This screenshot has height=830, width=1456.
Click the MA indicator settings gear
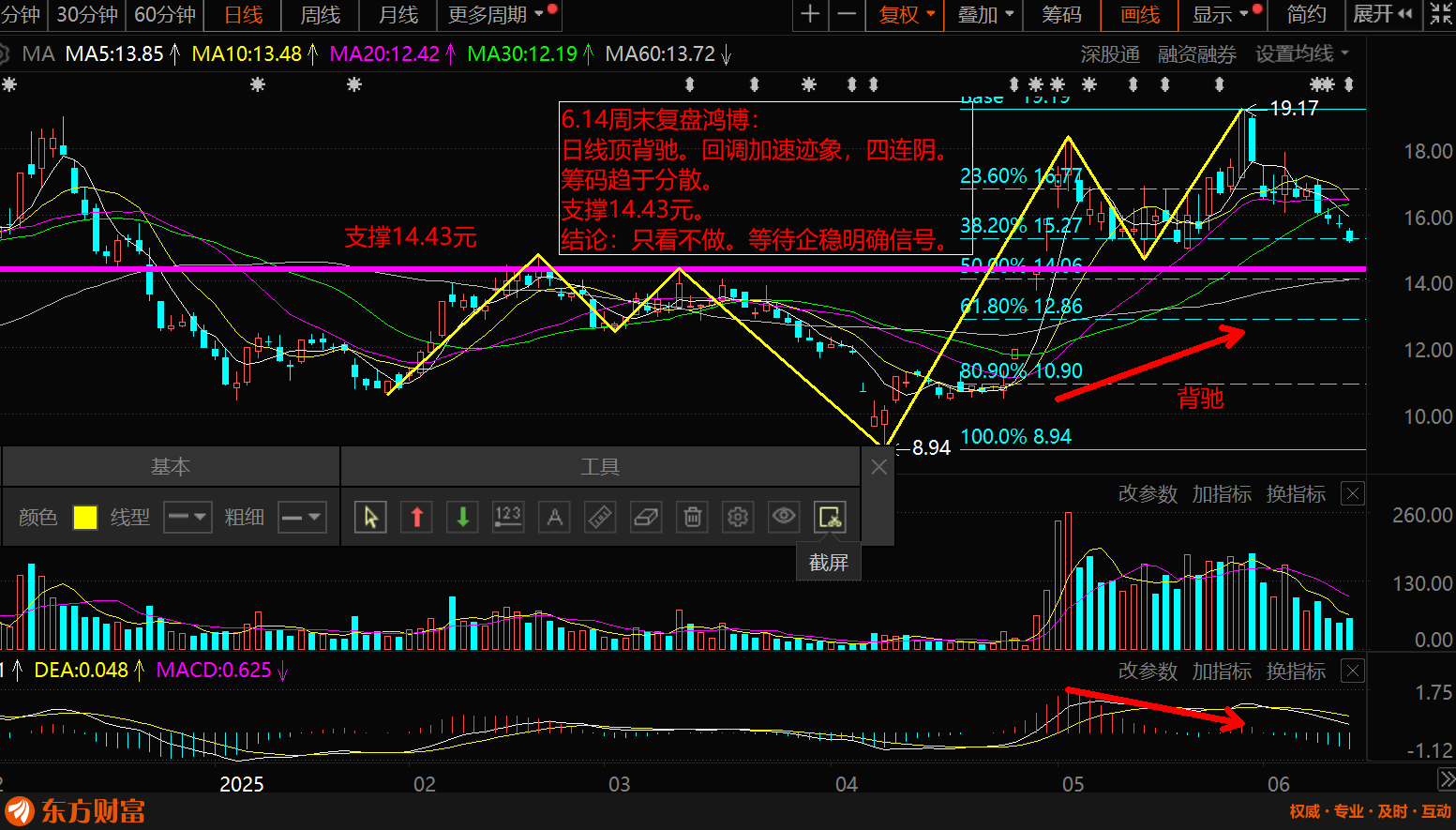pyautogui.click(x=6, y=54)
